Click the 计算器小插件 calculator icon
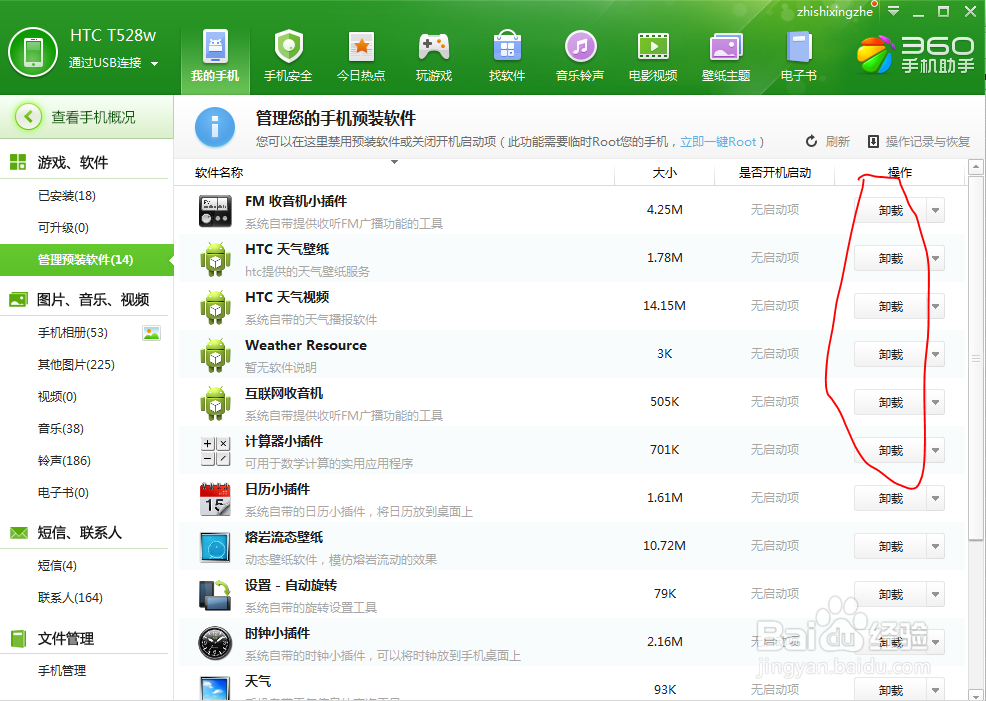Image resolution: width=986 pixels, height=701 pixels. (215, 451)
